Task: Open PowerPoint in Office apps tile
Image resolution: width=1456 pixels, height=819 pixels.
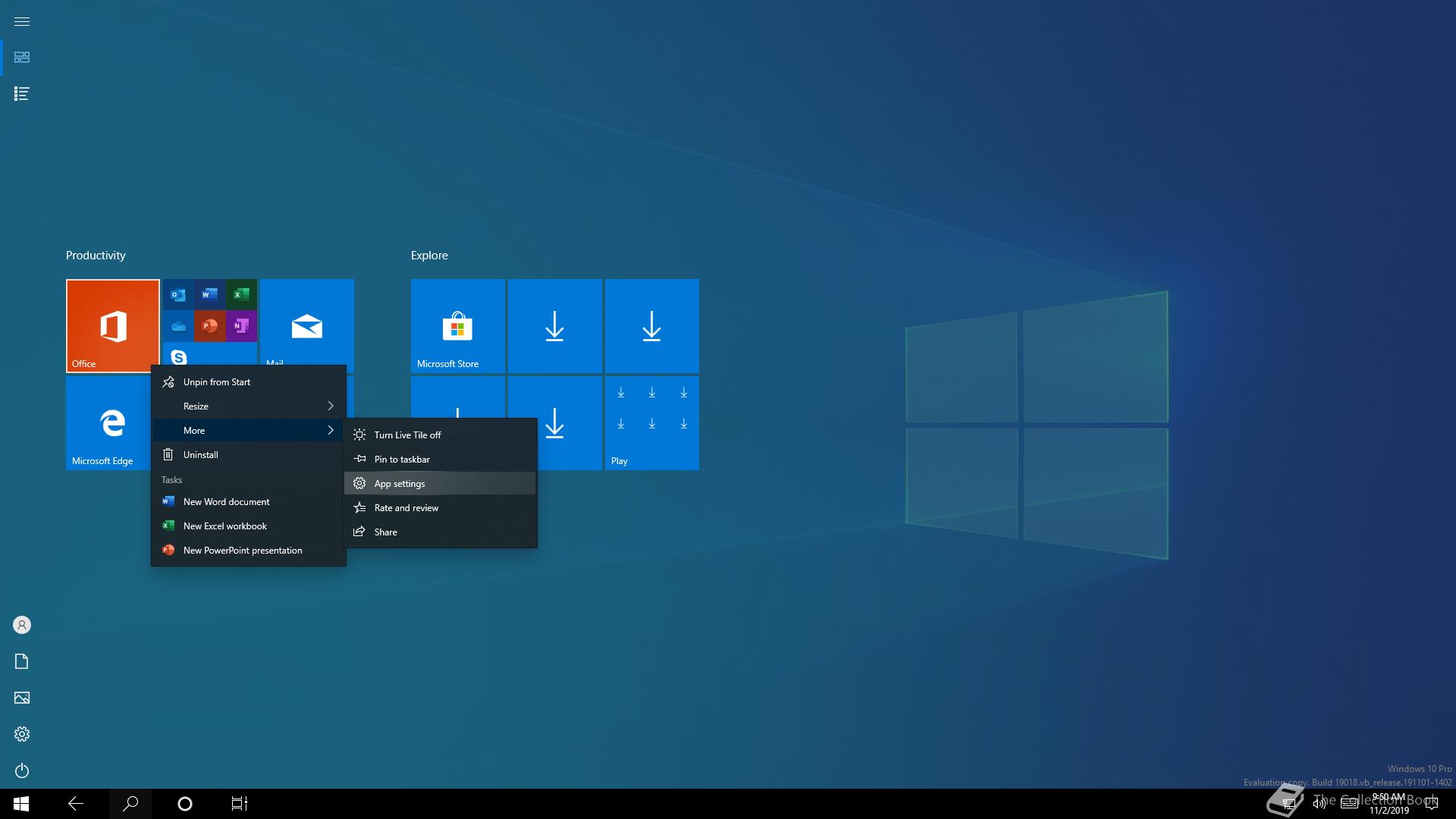Action: point(210,326)
